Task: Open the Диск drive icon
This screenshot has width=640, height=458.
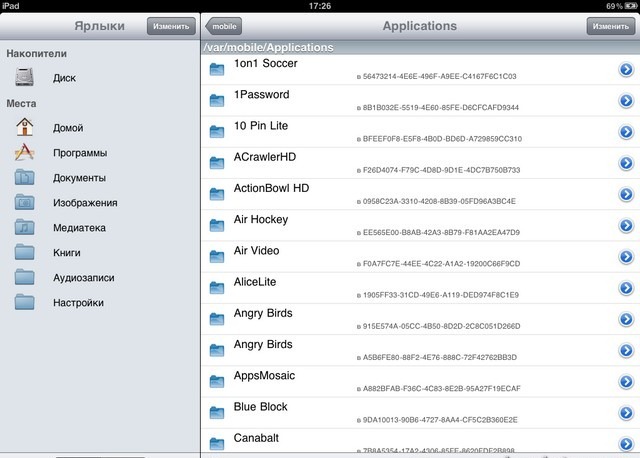Action: [24, 77]
